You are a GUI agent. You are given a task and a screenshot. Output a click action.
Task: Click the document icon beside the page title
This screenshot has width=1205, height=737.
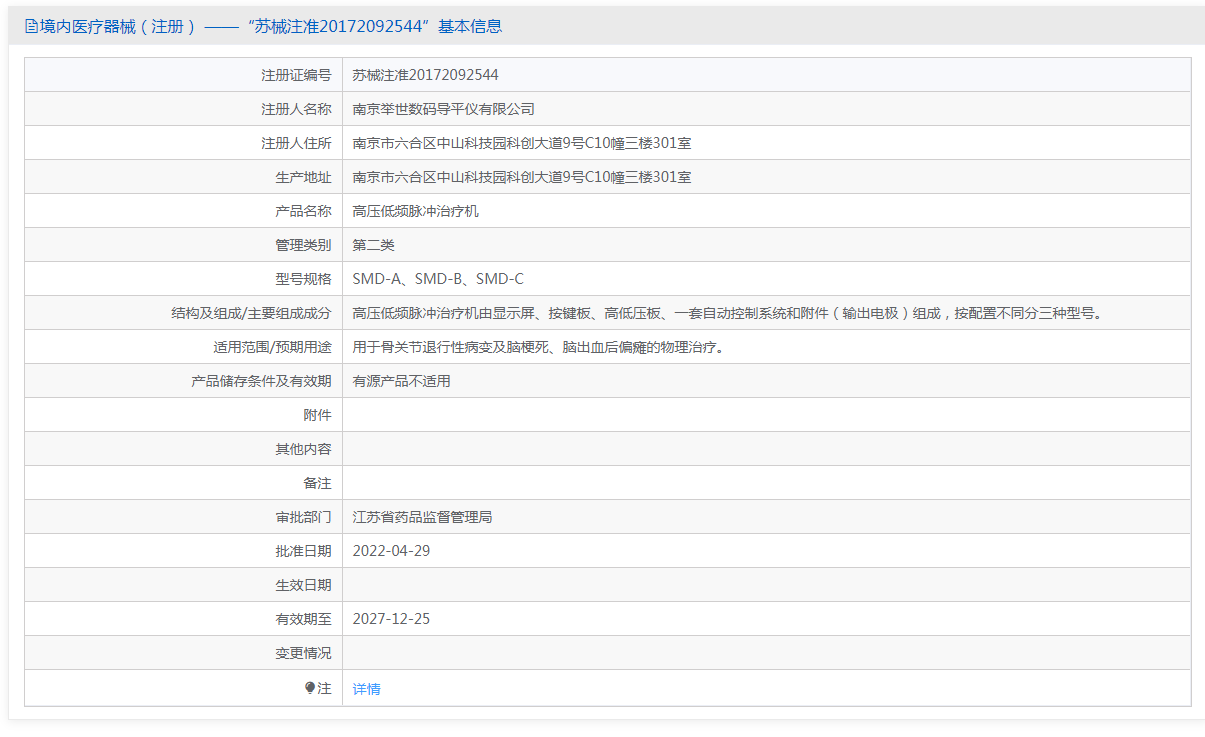31,27
